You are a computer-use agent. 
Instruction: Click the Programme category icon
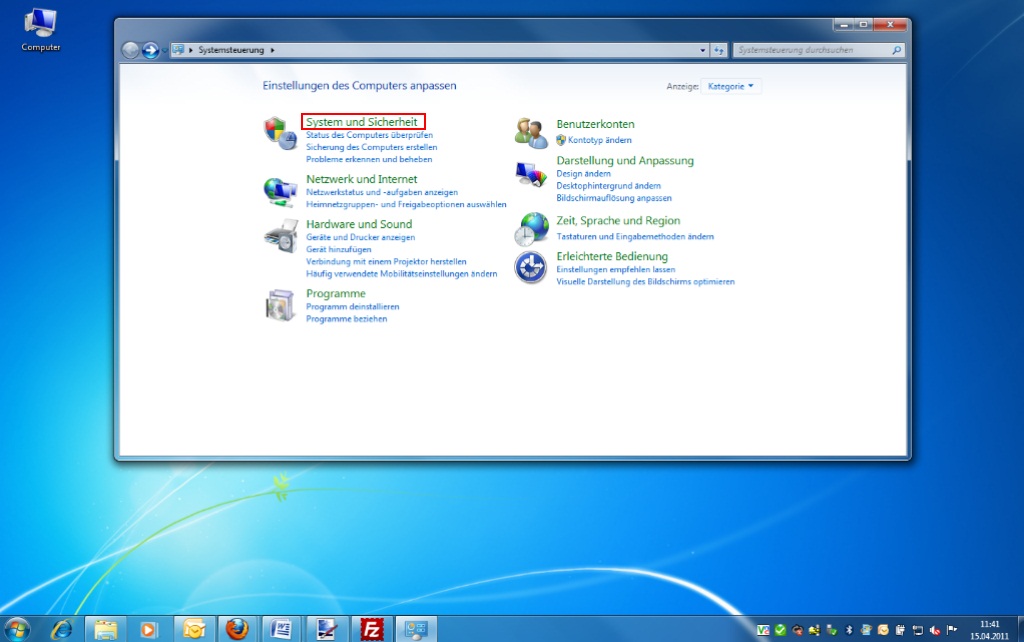[280, 305]
